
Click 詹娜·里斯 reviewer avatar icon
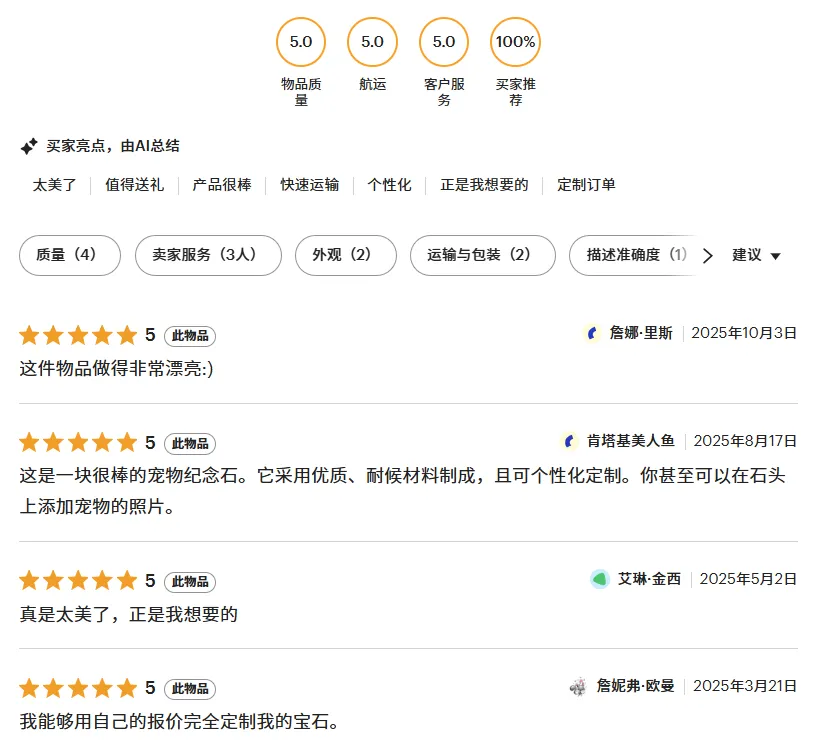[592, 333]
